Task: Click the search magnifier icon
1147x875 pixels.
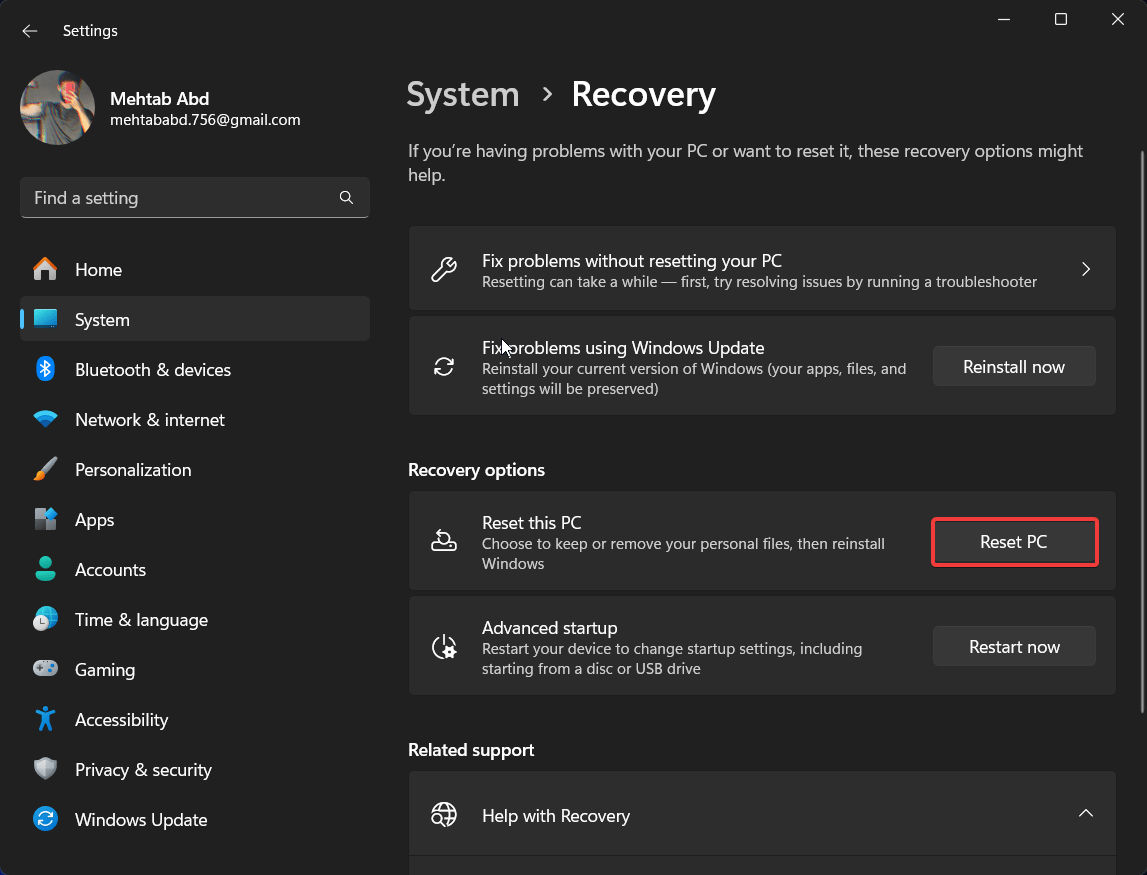Action: point(346,198)
